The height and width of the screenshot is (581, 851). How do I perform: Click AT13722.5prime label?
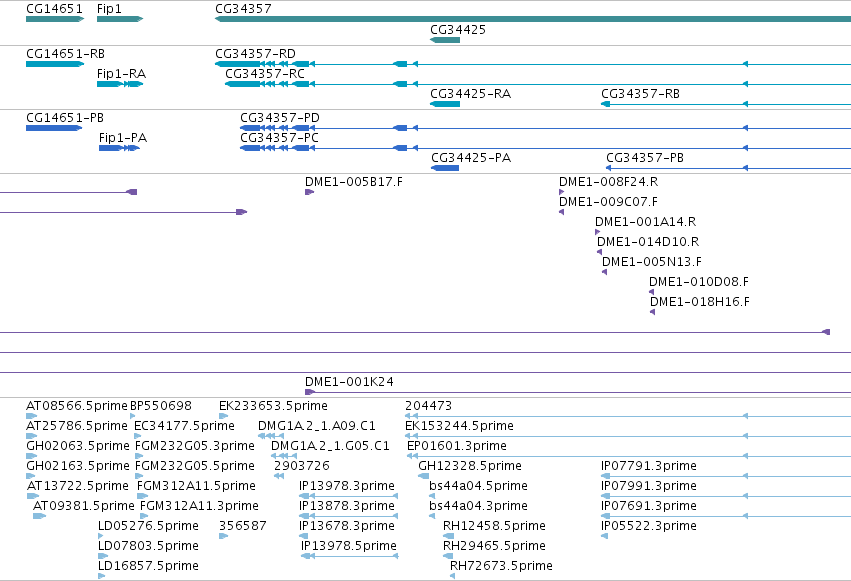(78, 486)
